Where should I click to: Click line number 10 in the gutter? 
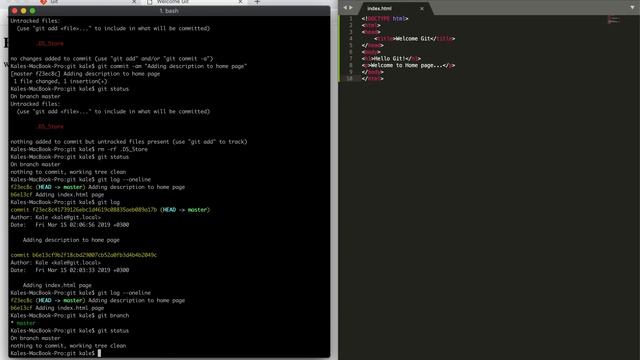[349, 78]
